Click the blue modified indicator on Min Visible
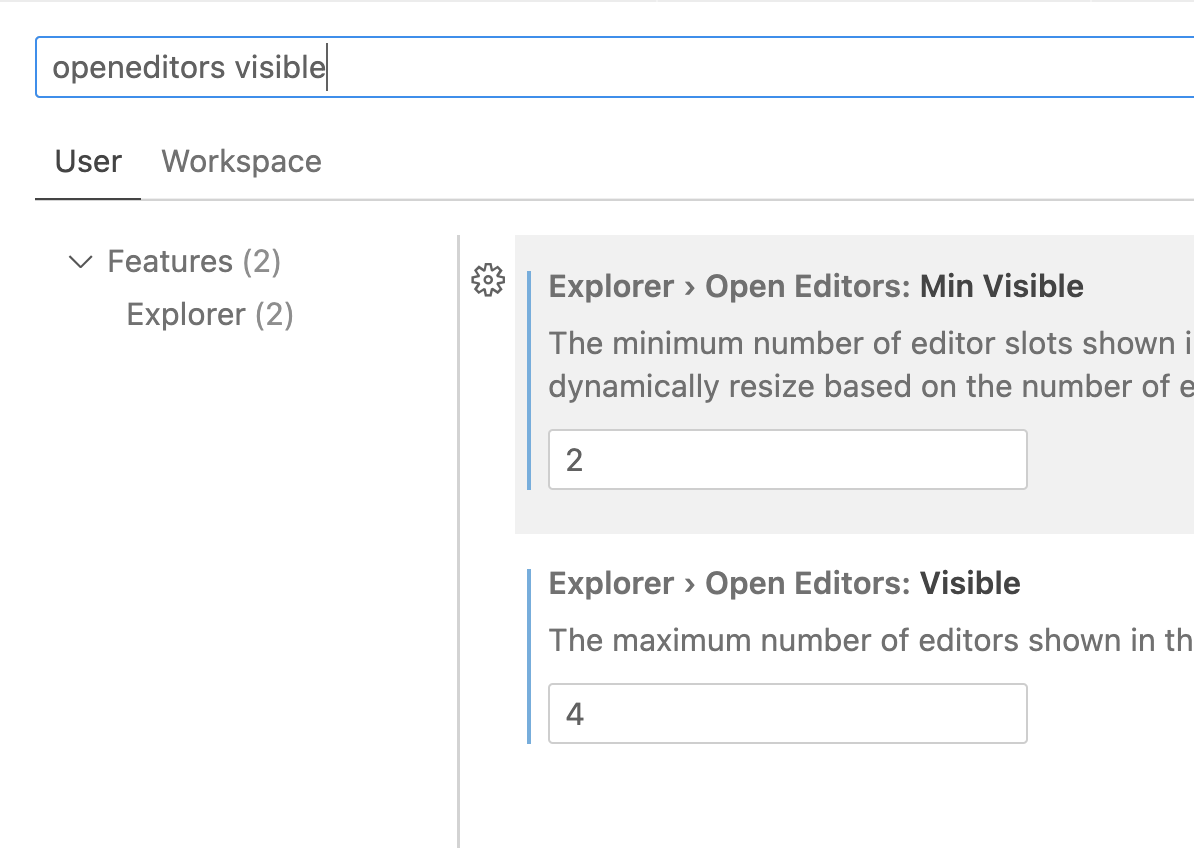This screenshot has width=1194, height=848. point(529,380)
